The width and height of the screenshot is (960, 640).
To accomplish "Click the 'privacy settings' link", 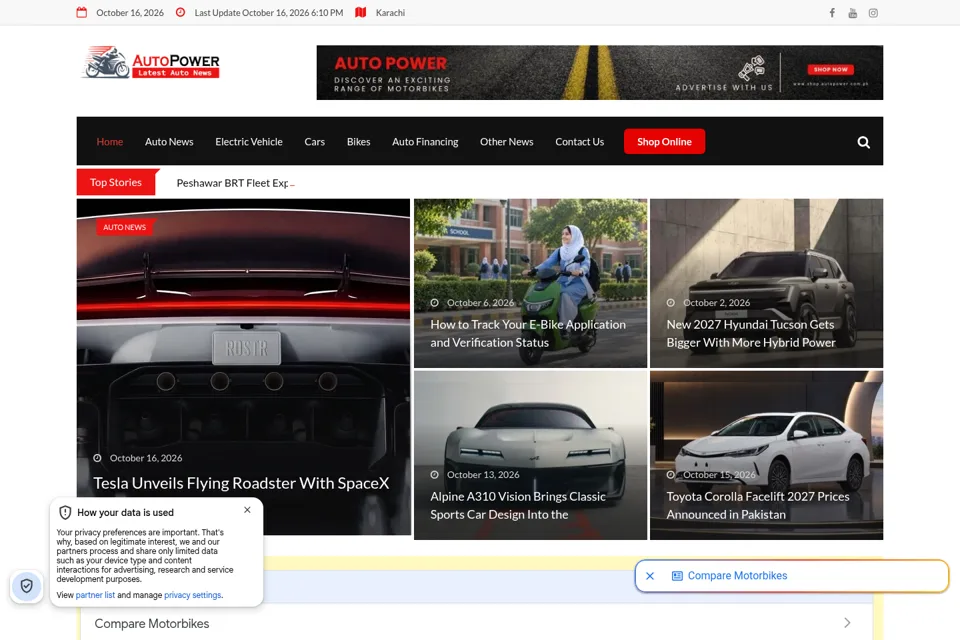I will pos(192,595).
